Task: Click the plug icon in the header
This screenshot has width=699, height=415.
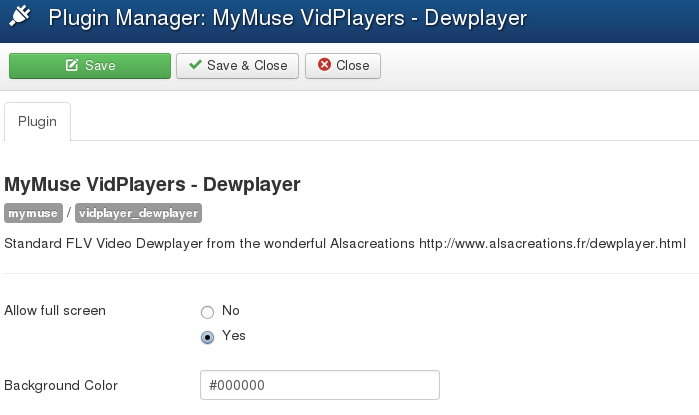Action: (20, 16)
